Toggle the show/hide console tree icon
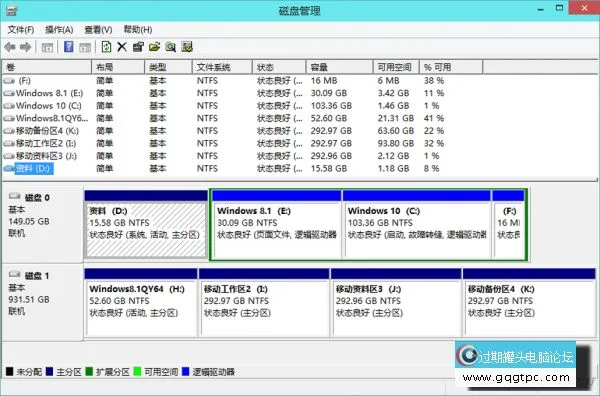The width and height of the screenshot is (600, 396). pyautogui.click(x=47, y=47)
